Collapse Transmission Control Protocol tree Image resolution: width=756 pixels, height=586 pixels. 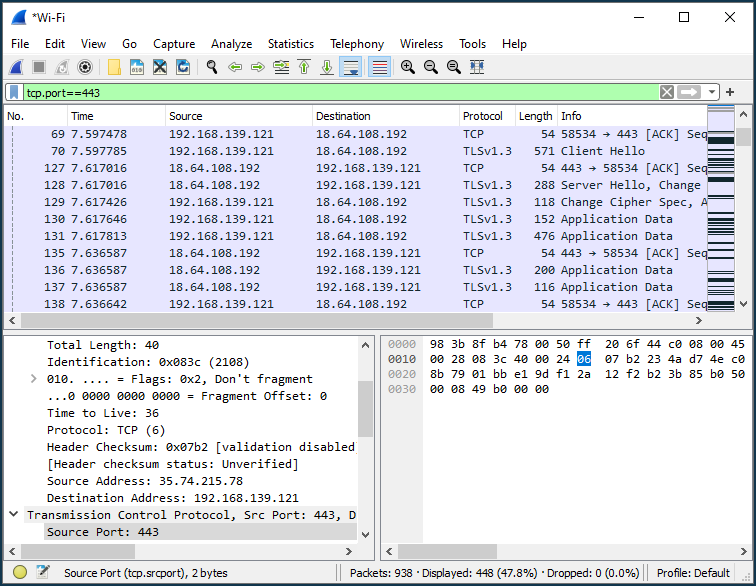click(x=14, y=514)
